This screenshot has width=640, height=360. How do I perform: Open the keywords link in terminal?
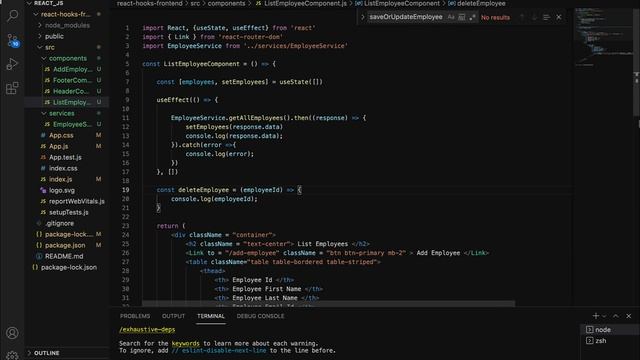pyautogui.click(x=185, y=343)
